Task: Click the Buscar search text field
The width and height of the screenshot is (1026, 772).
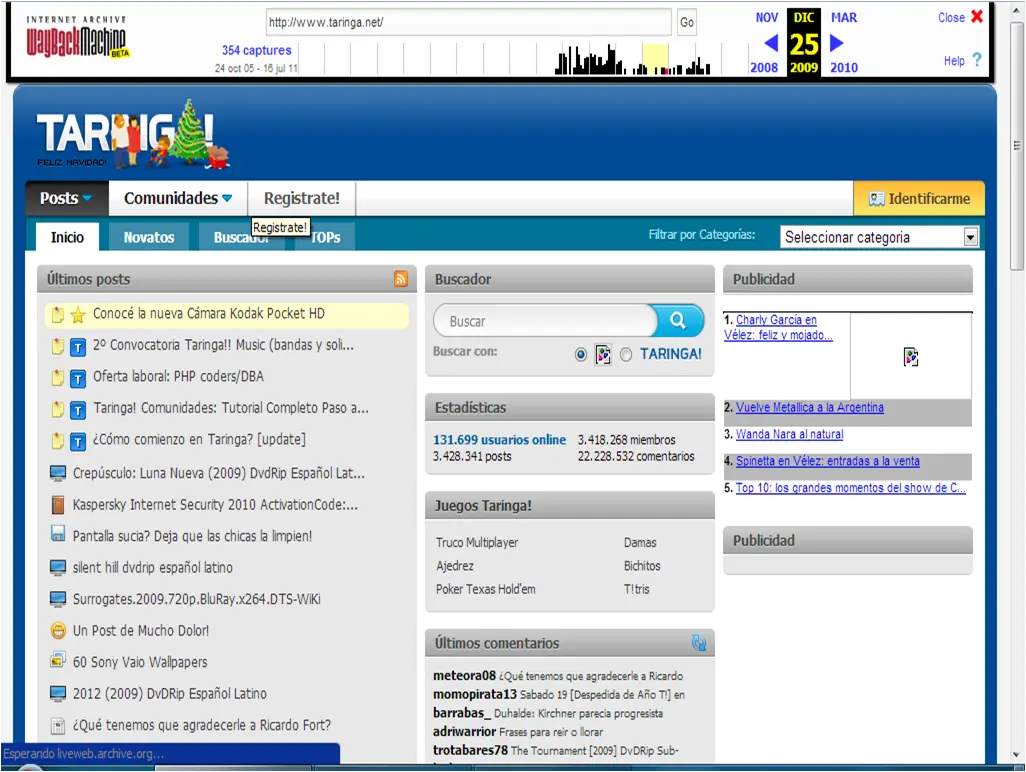Action: (x=544, y=321)
